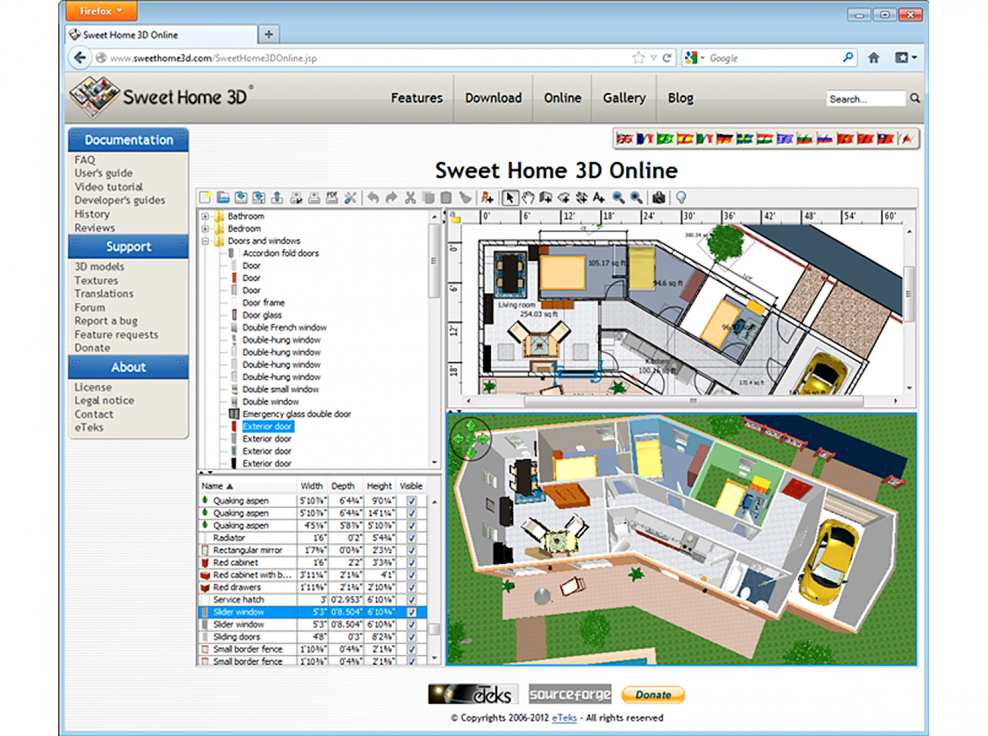Expand the Bathroom furniture category
988x736 pixels.
[207, 216]
